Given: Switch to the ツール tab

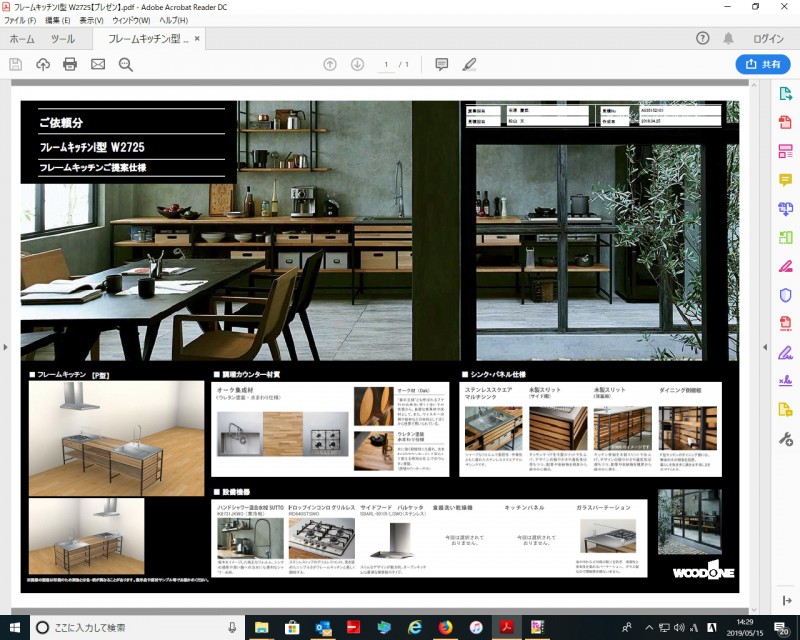Looking at the screenshot, I should tap(62, 39).
